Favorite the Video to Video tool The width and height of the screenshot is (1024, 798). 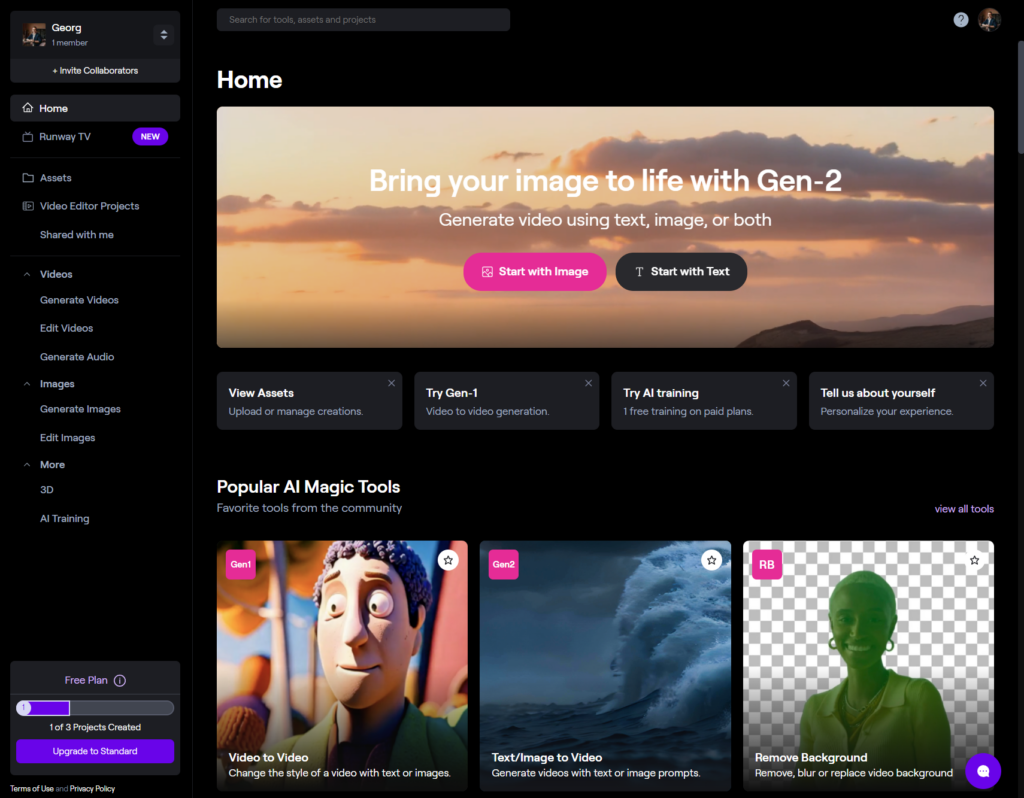[x=448, y=560]
